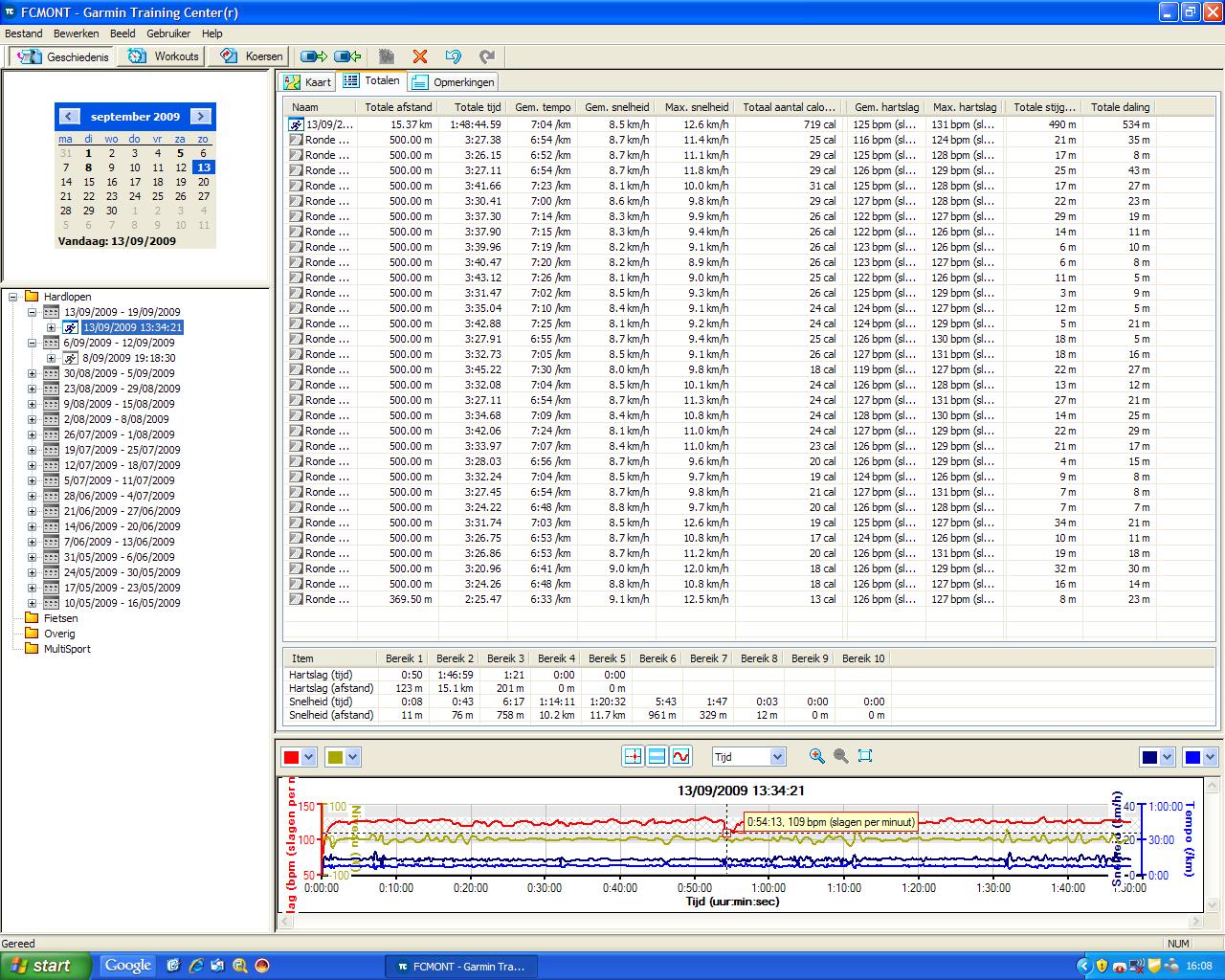Viewport: 1225px width, 980px height.
Task: Expand the 10/05/2009 - 16/05/2009 week
Action: [x=32, y=603]
